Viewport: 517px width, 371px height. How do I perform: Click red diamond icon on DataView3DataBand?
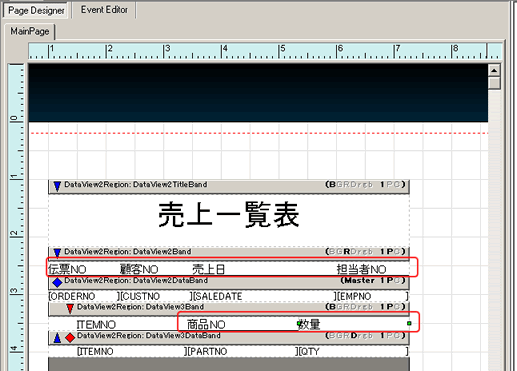coord(70,338)
